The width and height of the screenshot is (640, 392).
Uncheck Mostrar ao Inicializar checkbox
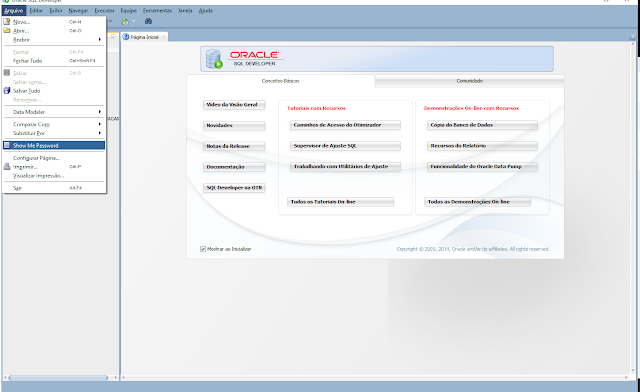pos(203,249)
